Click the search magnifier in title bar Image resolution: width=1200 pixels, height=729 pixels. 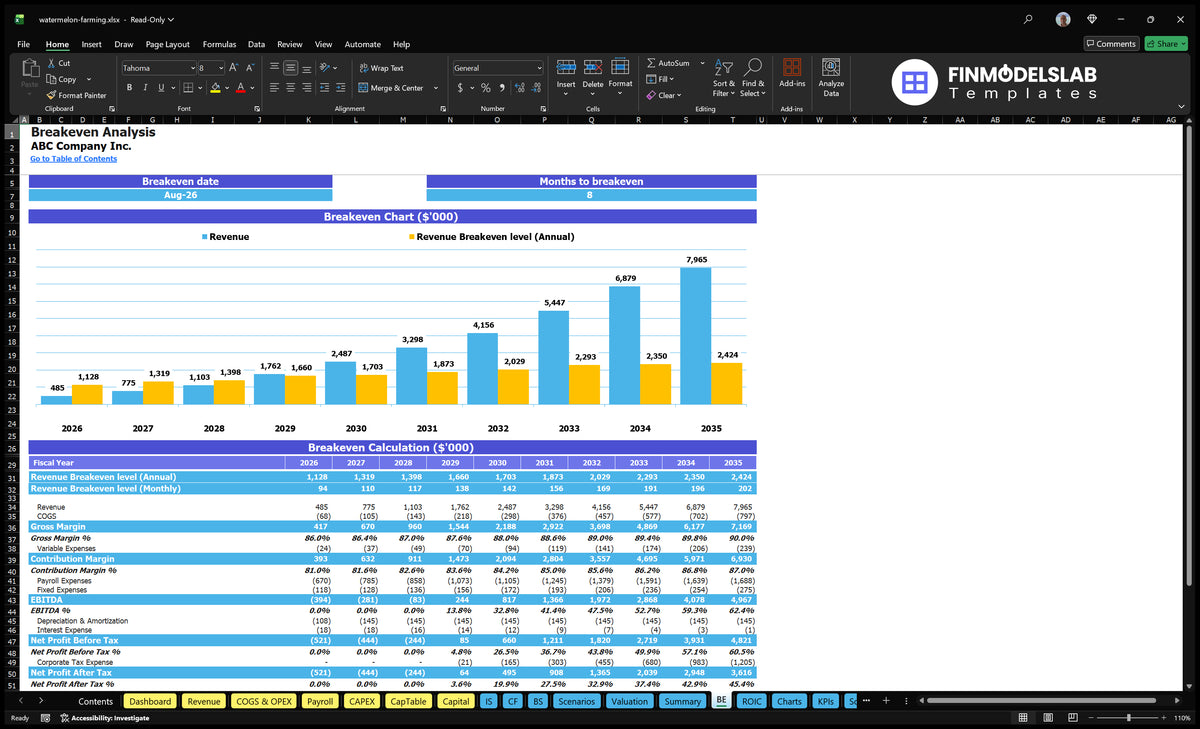(x=1029, y=19)
